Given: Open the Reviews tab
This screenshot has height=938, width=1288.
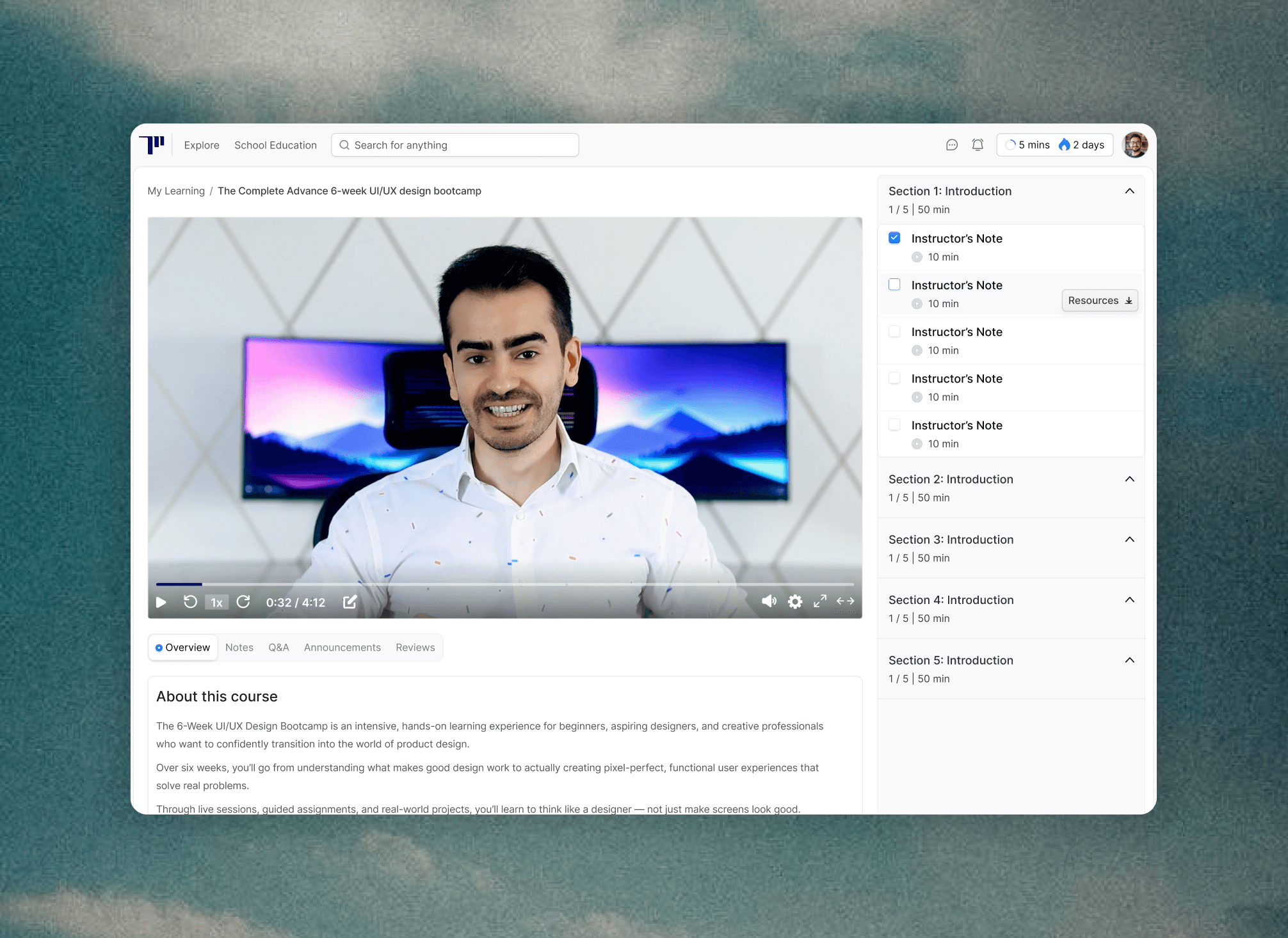Looking at the screenshot, I should point(415,648).
